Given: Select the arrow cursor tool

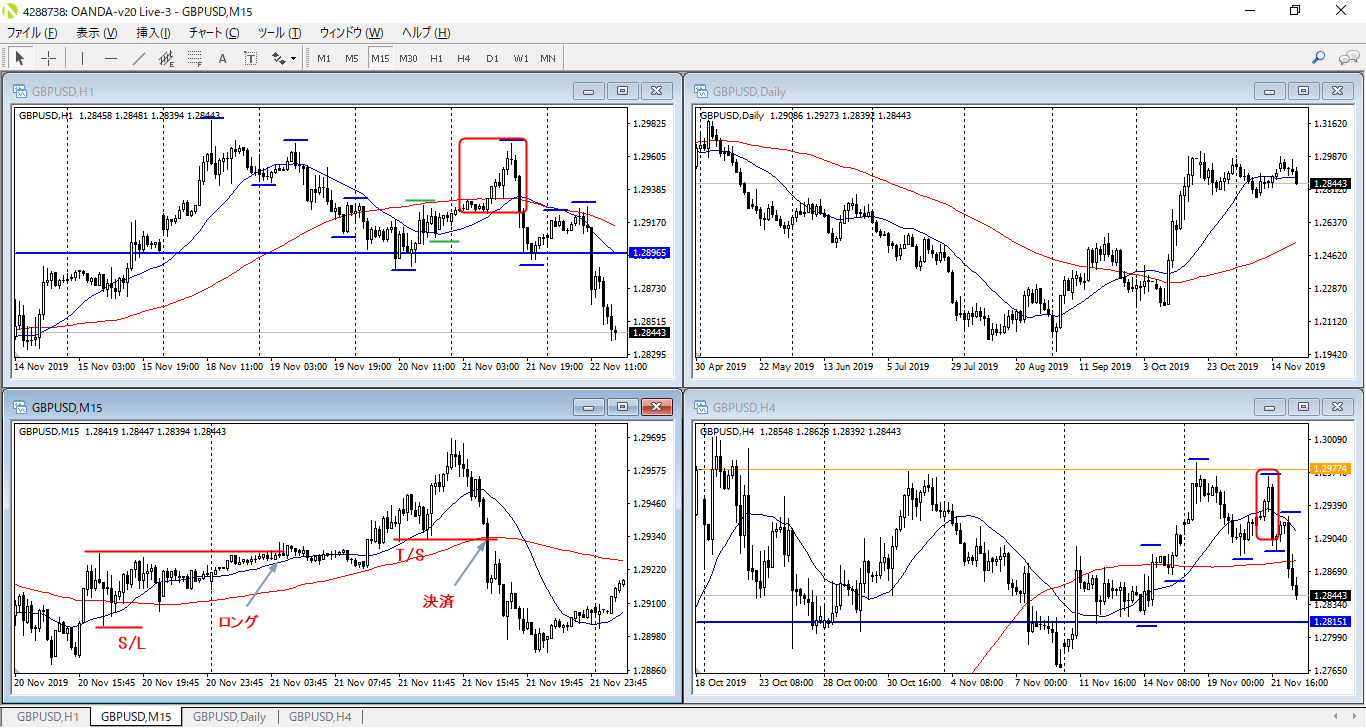Looking at the screenshot, I should pos(20,58).
